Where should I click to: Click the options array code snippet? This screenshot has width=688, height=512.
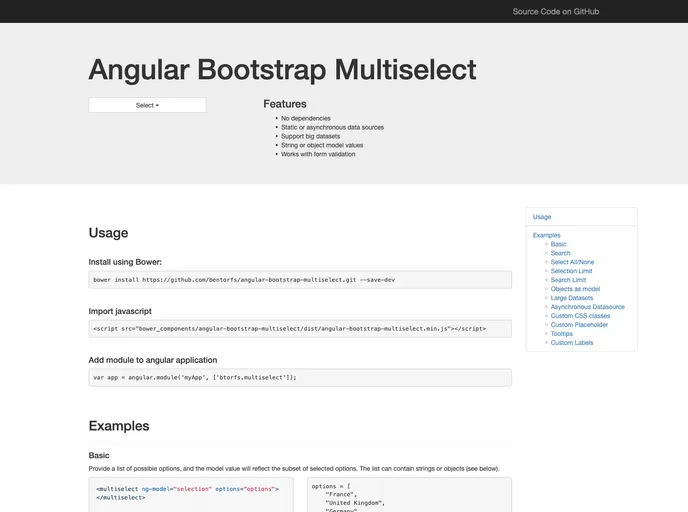click(409, 494)
